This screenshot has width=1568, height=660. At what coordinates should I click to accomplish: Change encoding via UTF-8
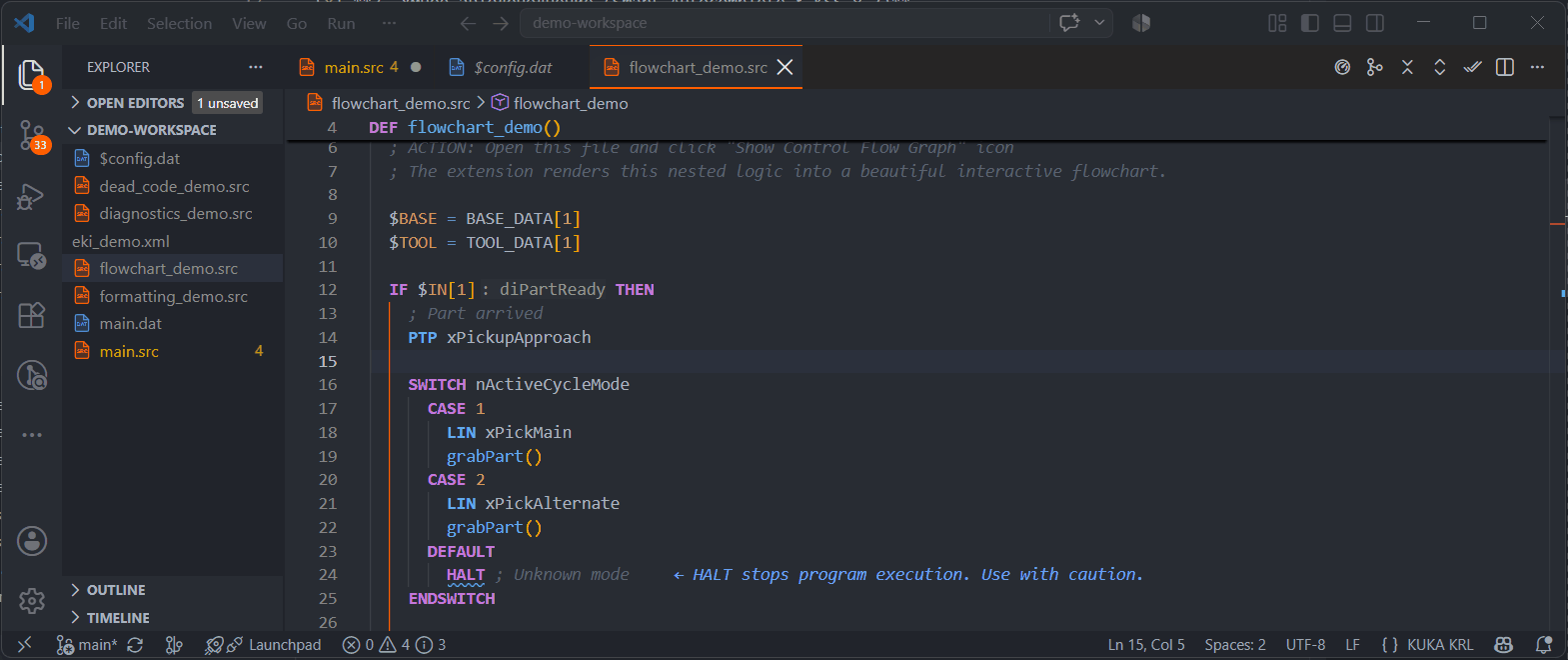point(1305,645)
